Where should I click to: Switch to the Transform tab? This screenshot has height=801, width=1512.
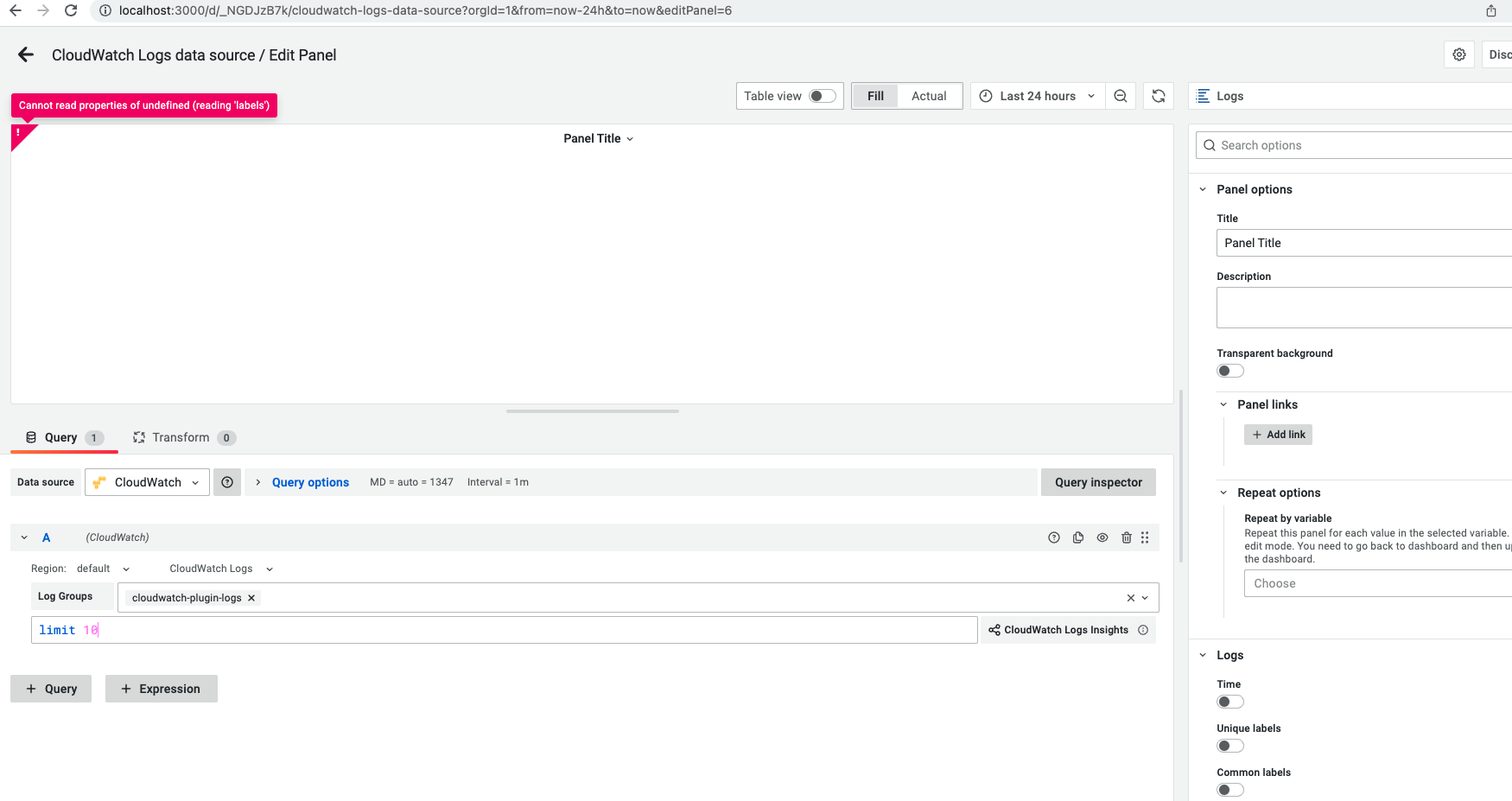point(182,437)
